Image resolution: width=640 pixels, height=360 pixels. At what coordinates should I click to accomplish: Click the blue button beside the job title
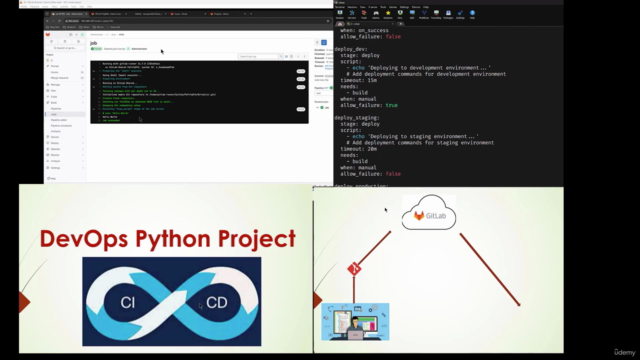click(x=324, y=42)
